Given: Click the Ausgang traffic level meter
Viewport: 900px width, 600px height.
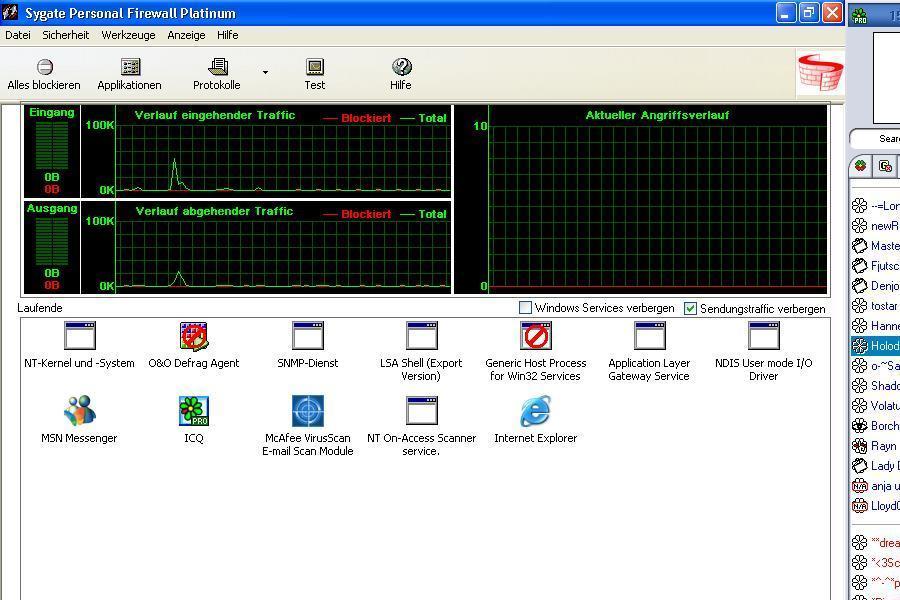Looking at the screenshot, I should [52, 242].
